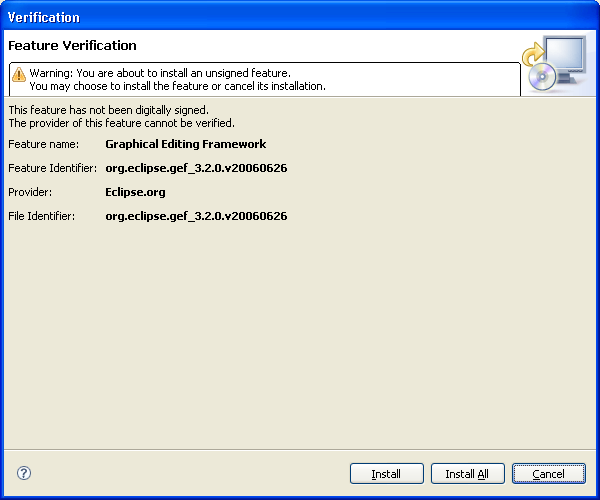The image size is (600, 500).
Task: Click 'The provider of this feature cannot be verified' line
Action: (121, 123)
